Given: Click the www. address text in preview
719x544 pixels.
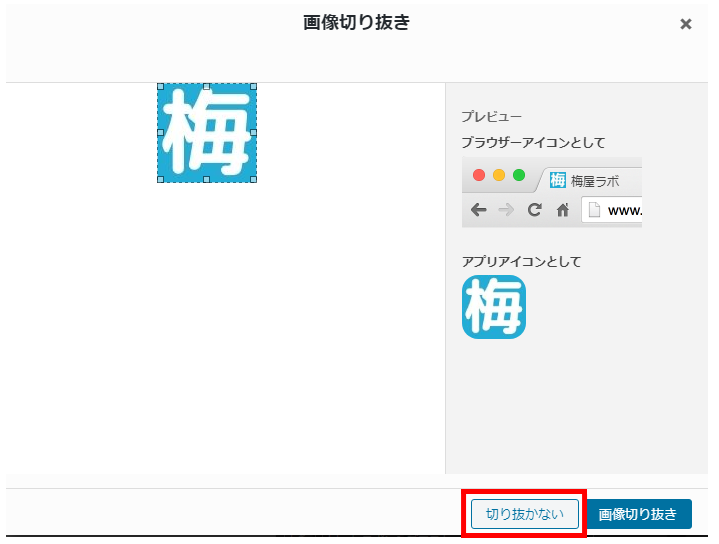Looking at the screenshot, I should click(x=625, y=211).
